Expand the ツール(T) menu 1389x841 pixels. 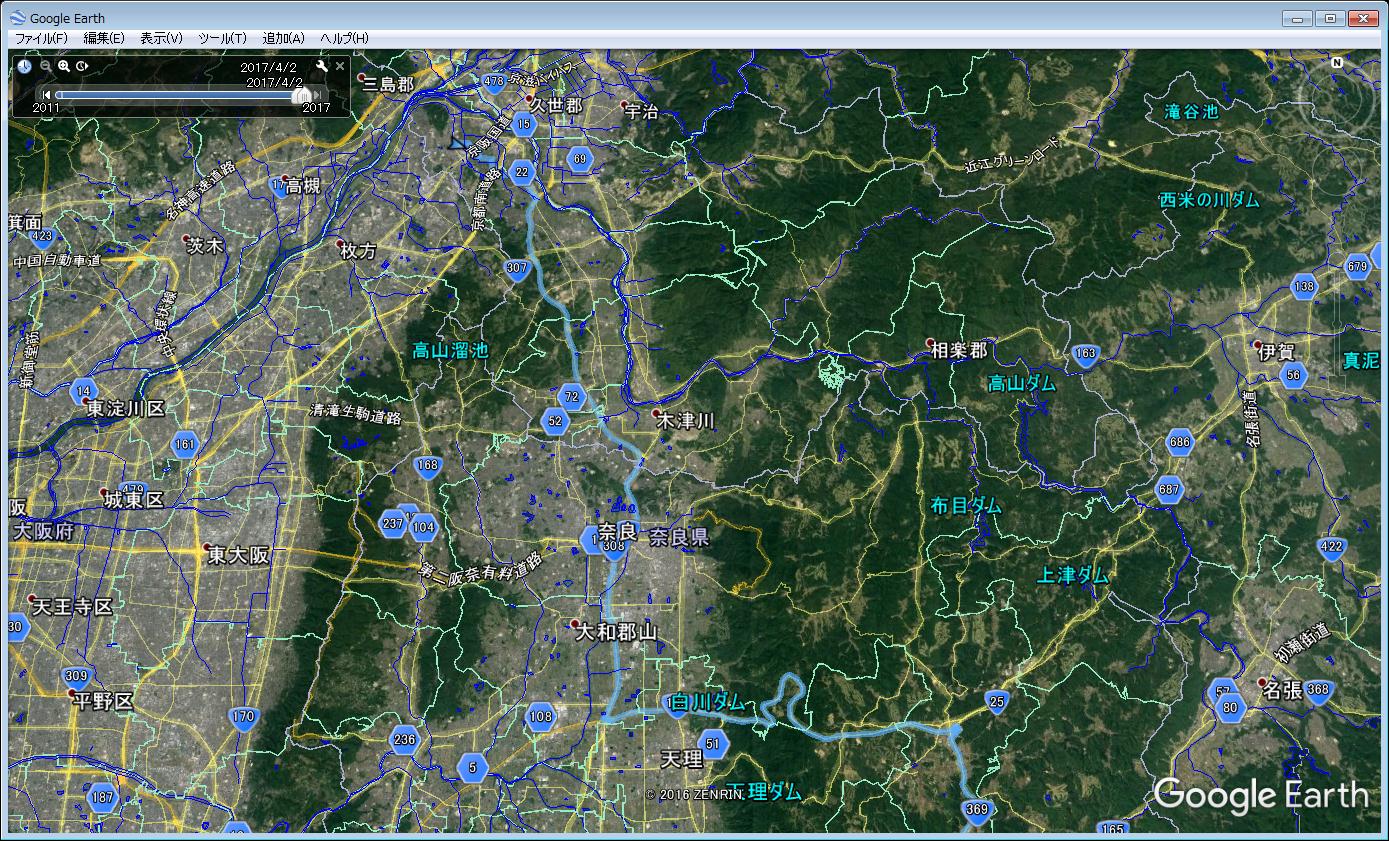(x=222, y=38)
